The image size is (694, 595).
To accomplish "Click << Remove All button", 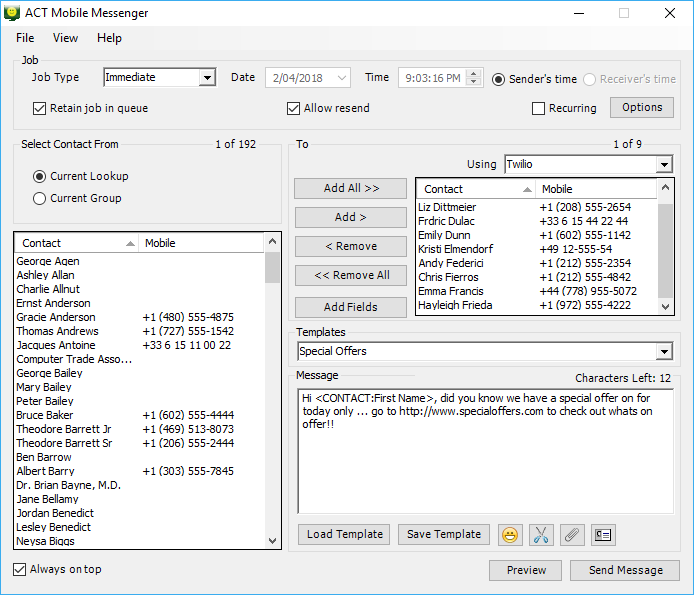I will (x=351, y=275).
